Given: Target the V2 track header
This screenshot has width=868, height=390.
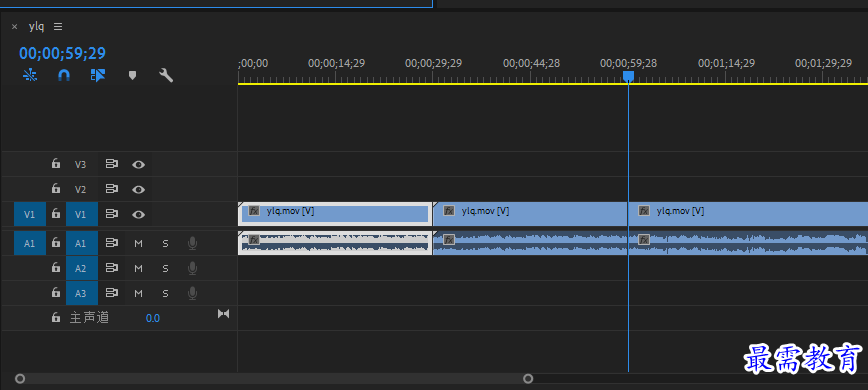Looking at the screenshot, I should point(81,189).
